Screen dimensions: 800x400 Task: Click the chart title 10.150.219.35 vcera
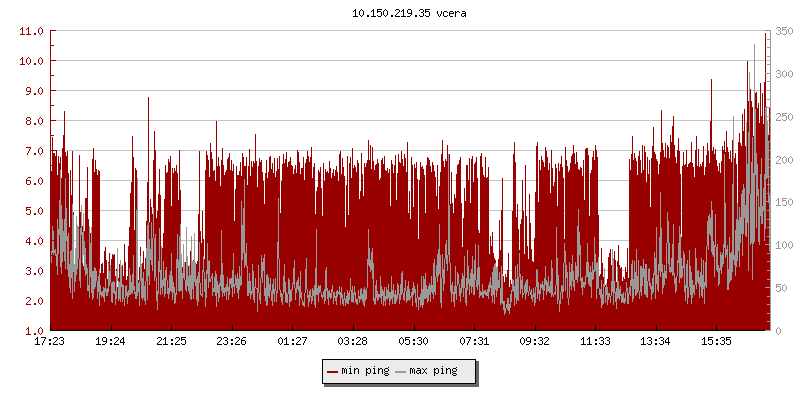pyautogui.click(x=402, y=14)
